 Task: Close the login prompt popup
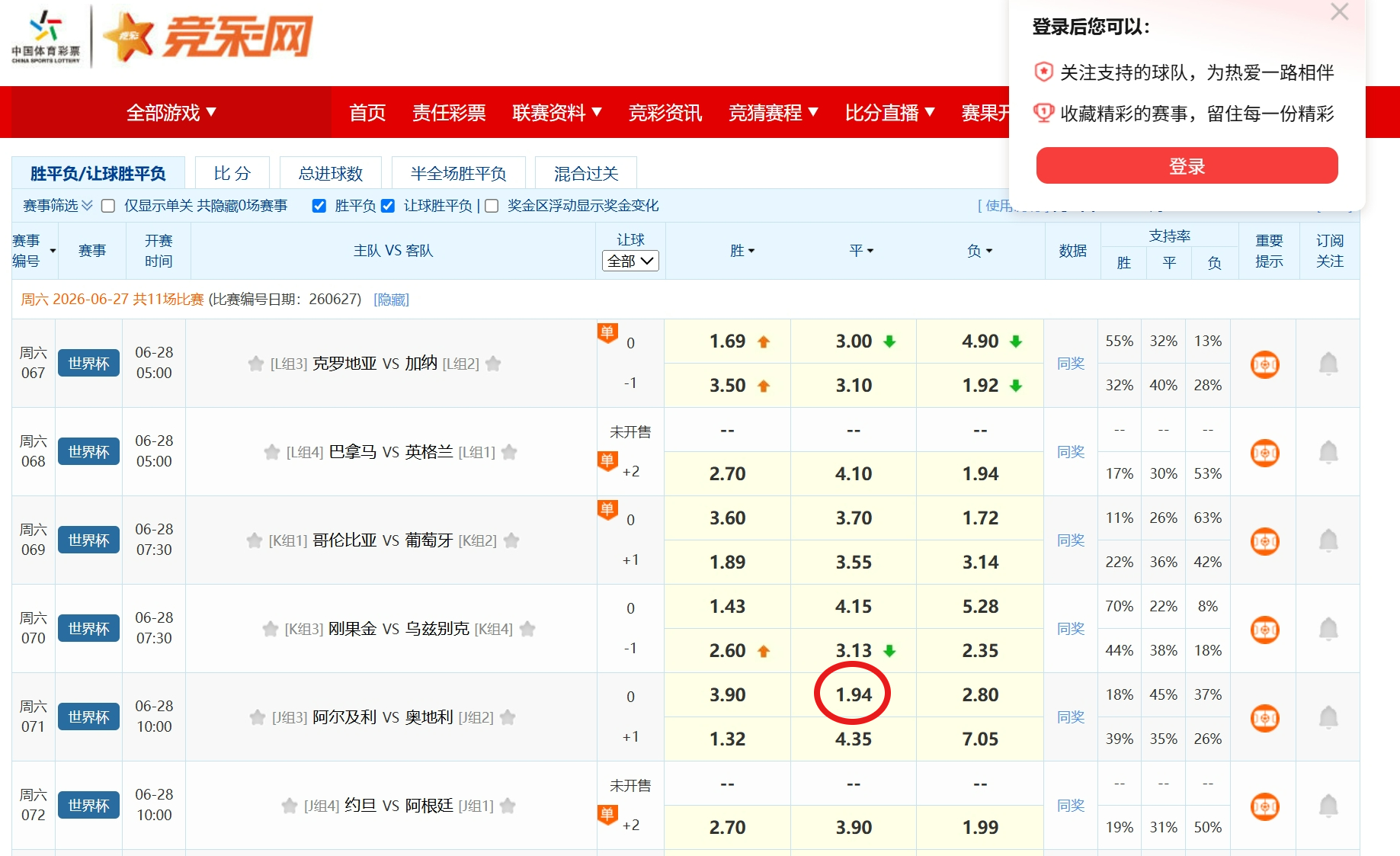click(1339, 11)
